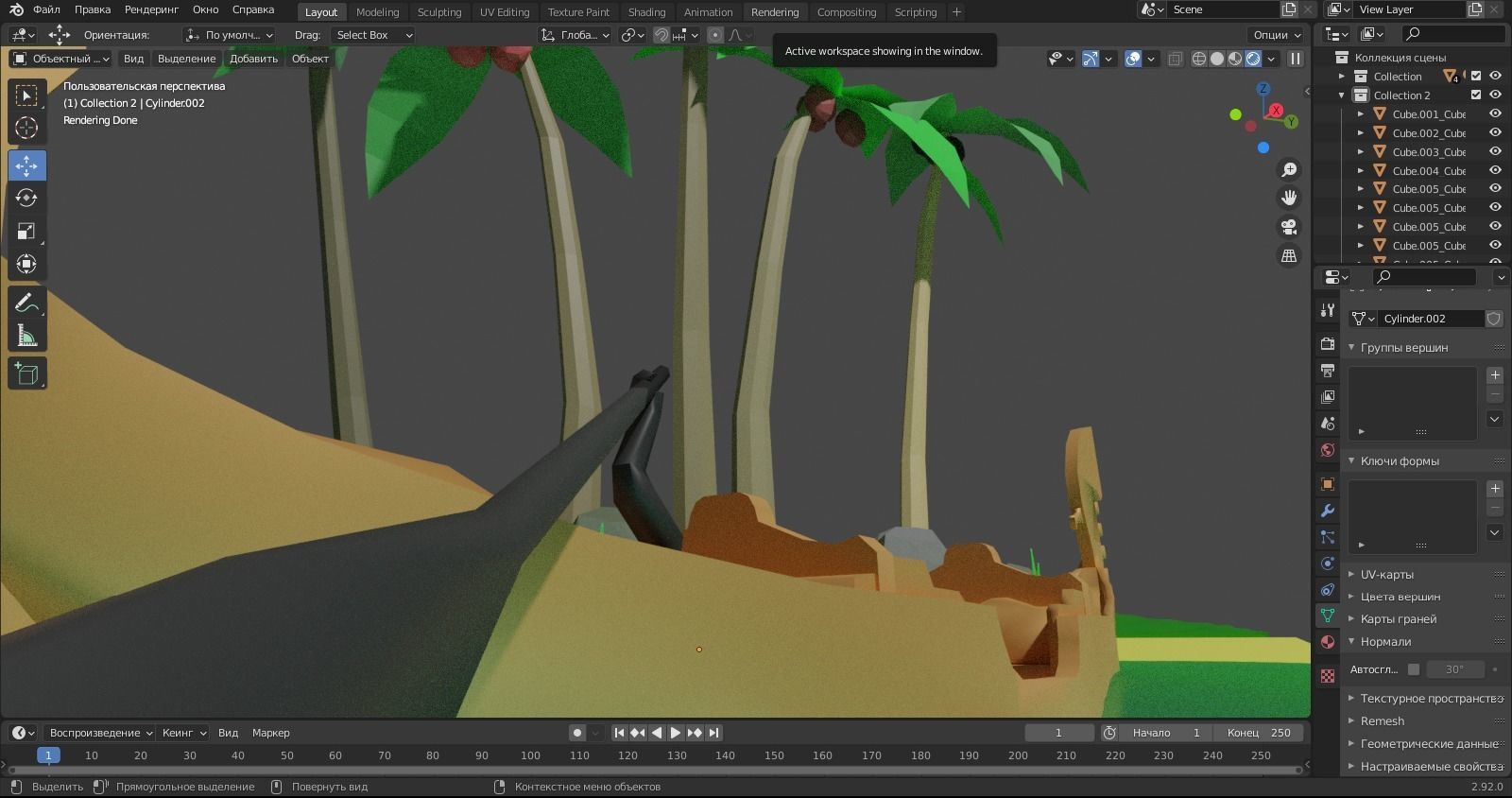Viewport: 1512px width, 798px height.
Task: Activate the 3D Cursor tool
Action: (x=26, y=128)
